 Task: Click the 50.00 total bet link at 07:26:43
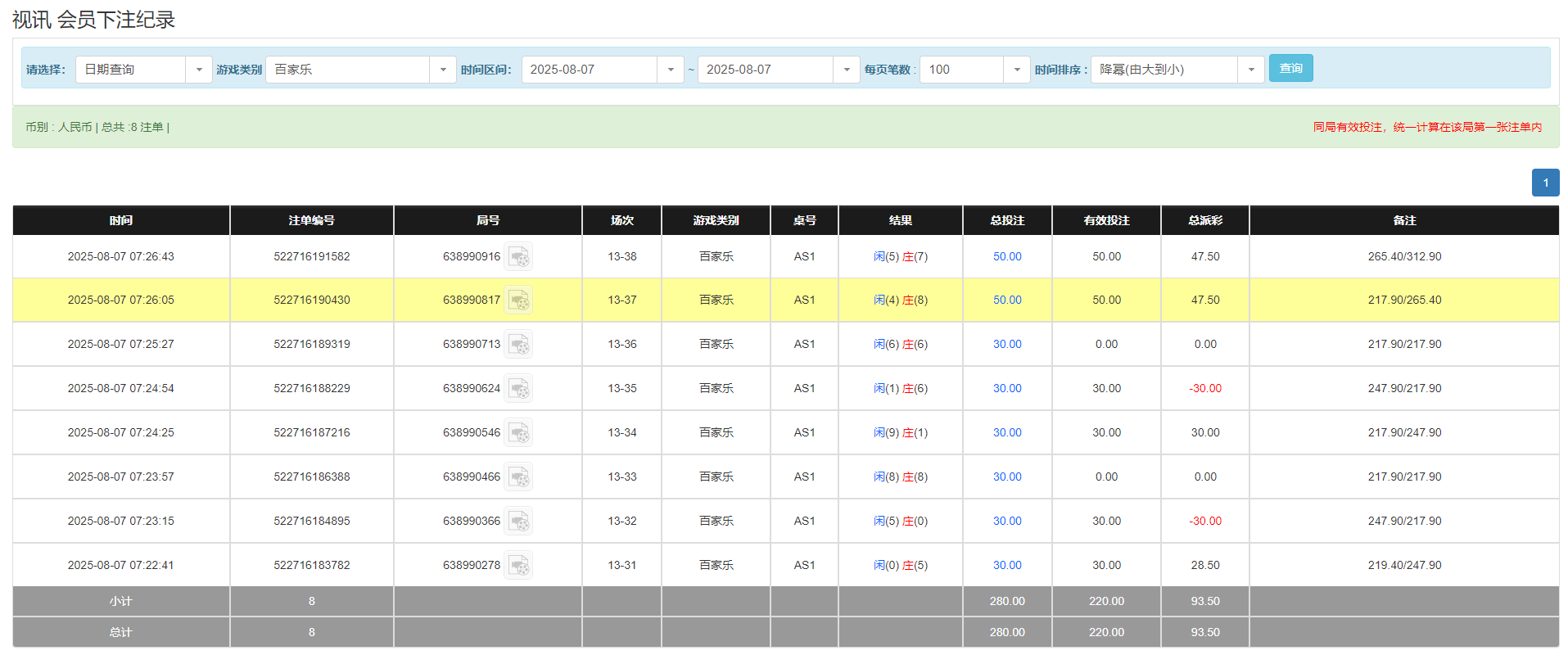coord(1007,257)
